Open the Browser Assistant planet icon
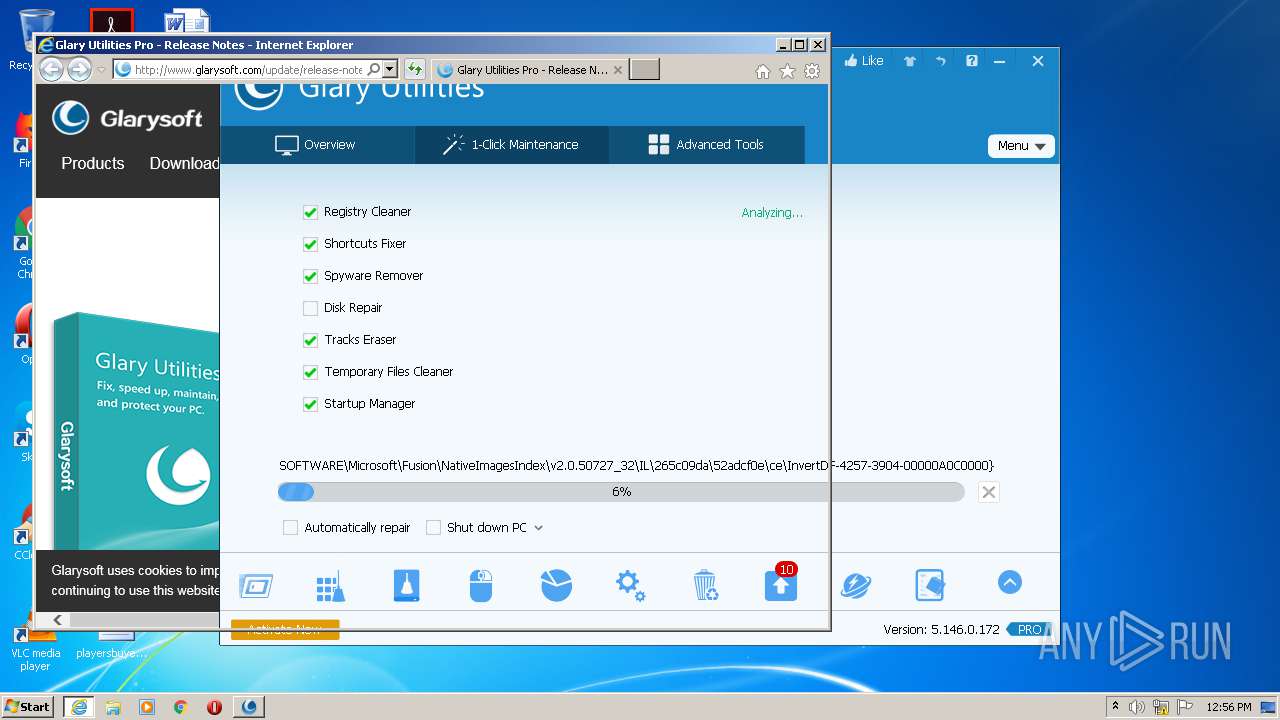This screenshot has height=720, width=1280. tap(856, 586)
